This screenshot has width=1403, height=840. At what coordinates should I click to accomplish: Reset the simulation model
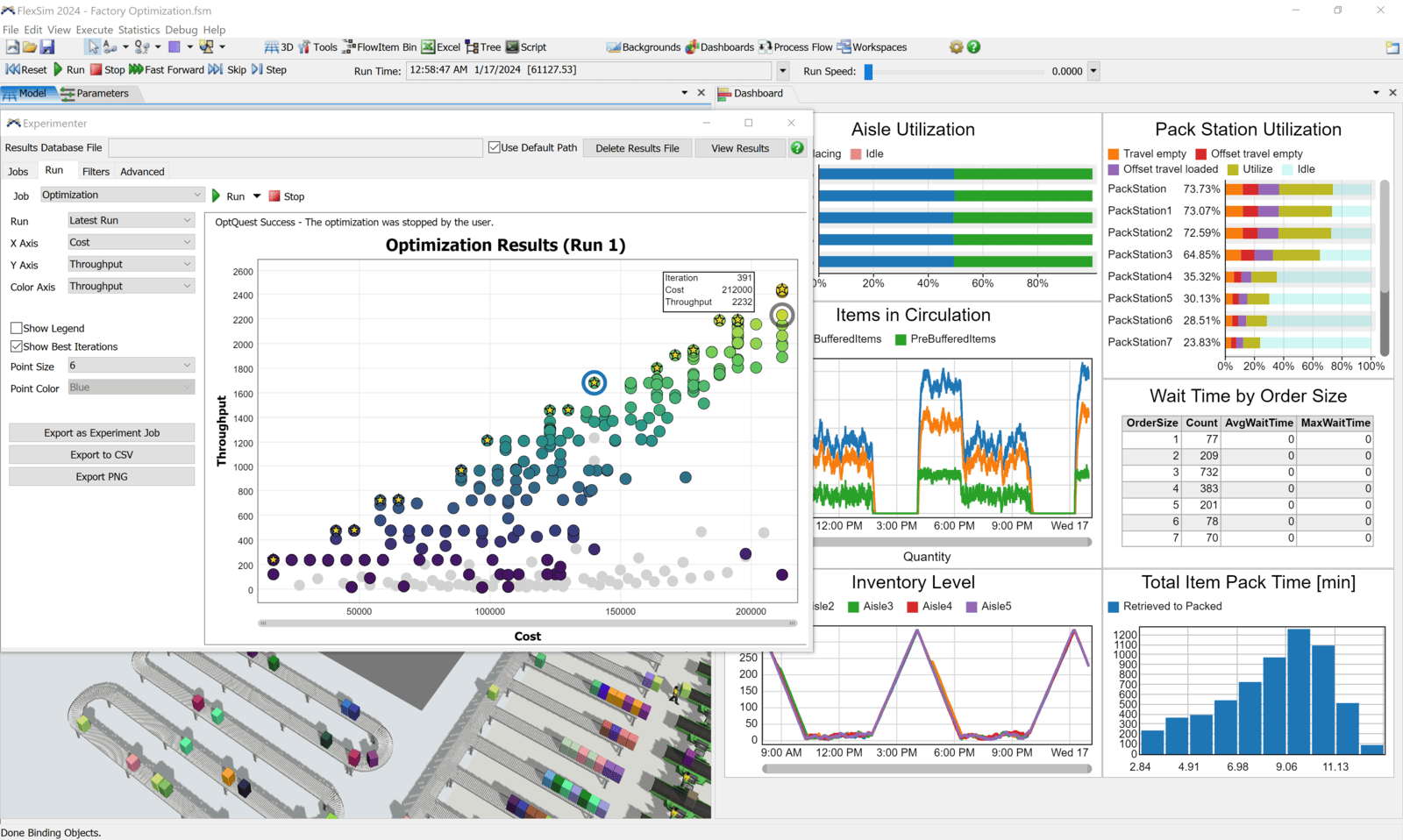(26, 70)
